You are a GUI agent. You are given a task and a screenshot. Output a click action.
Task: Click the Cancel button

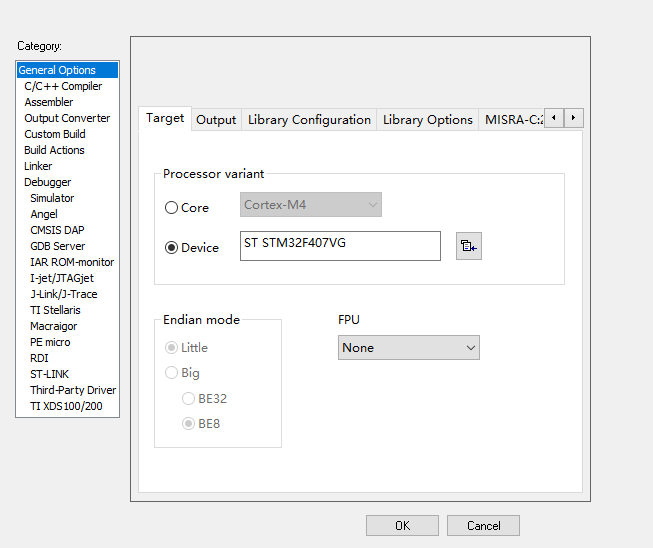click(483, 526)
